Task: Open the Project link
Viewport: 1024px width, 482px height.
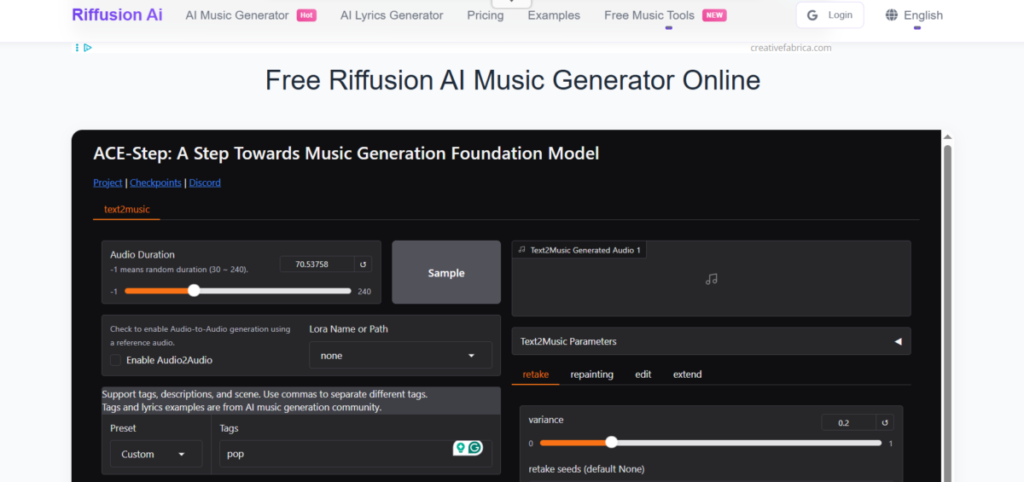Action: pos(108,183)
